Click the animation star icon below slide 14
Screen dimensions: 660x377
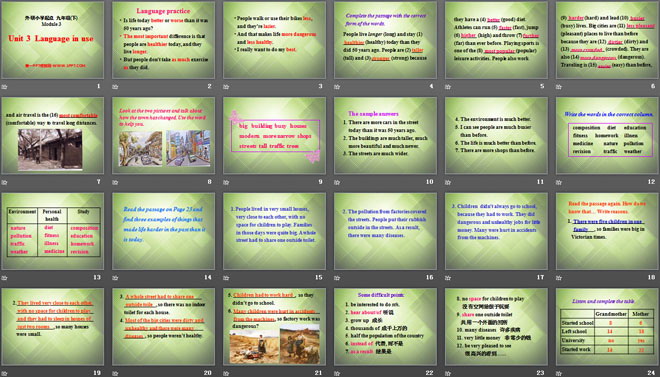click(x=115, y=278)
